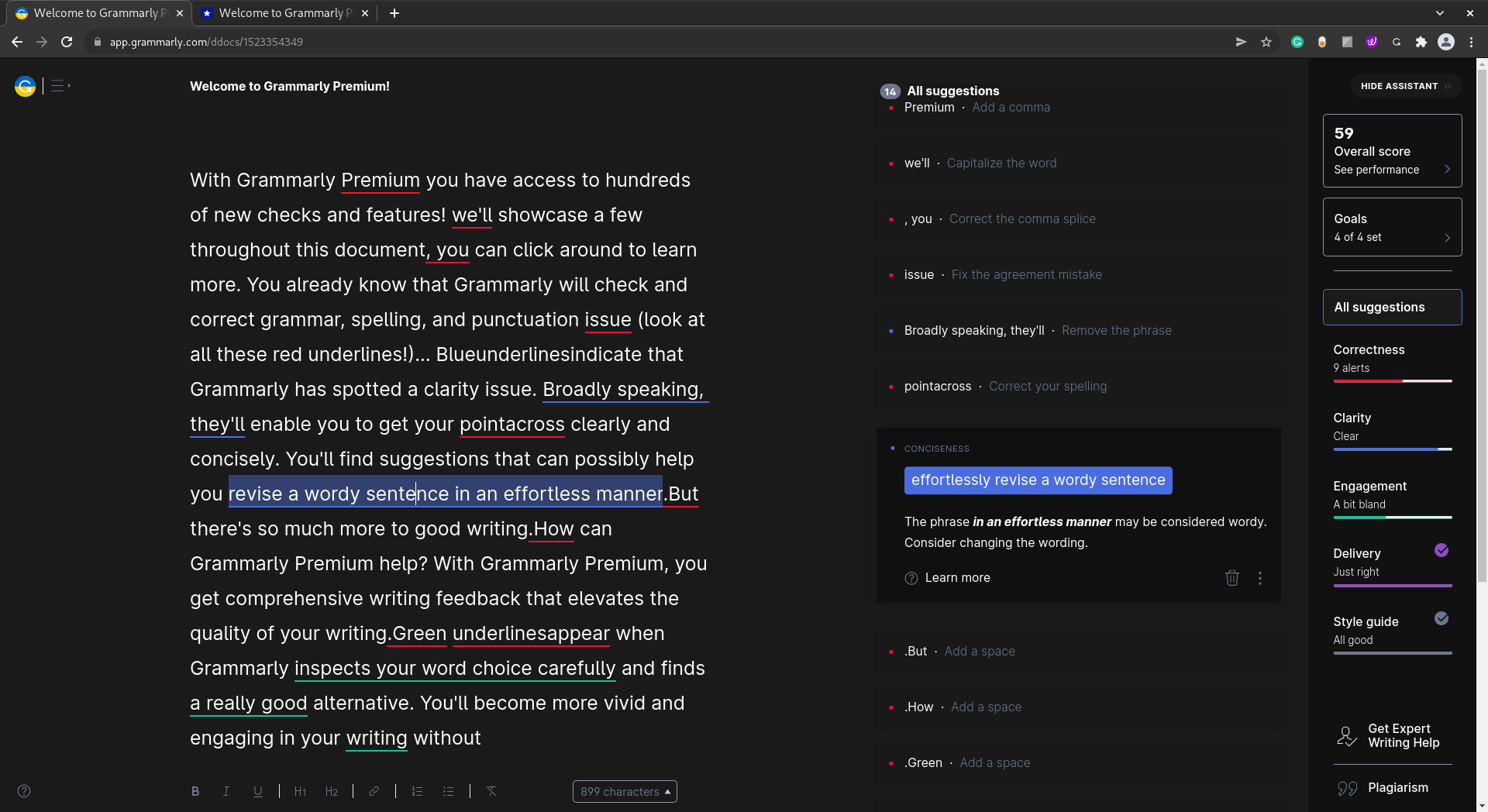Click the Grammarly logo icon
Viewport: 1488px width, 812px height.
point(25,86)
